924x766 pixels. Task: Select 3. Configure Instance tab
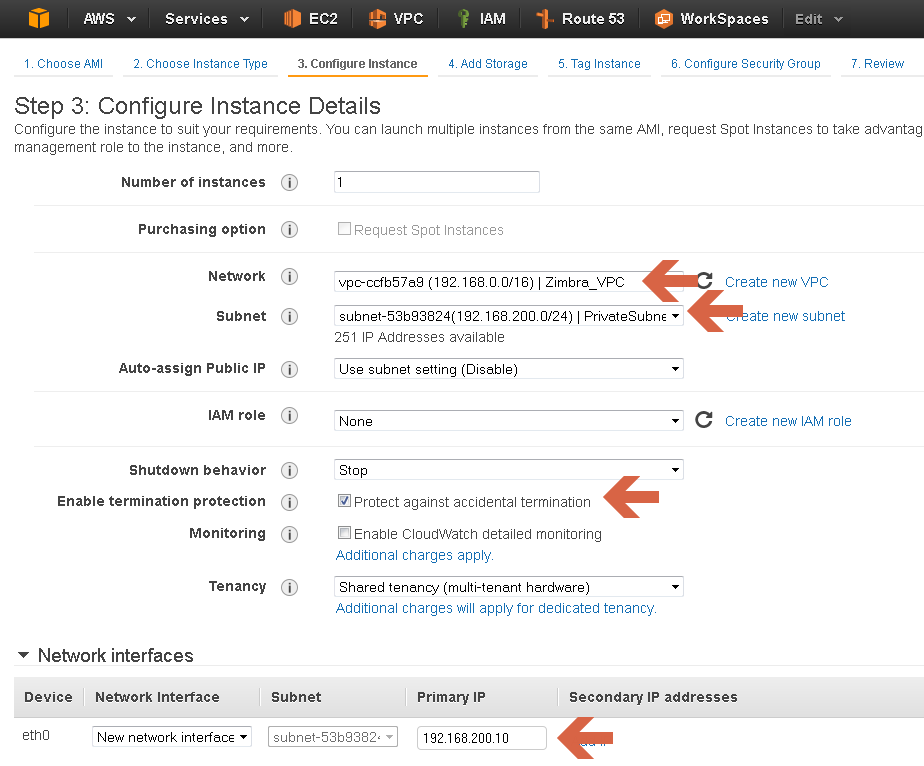pos(357,64)
